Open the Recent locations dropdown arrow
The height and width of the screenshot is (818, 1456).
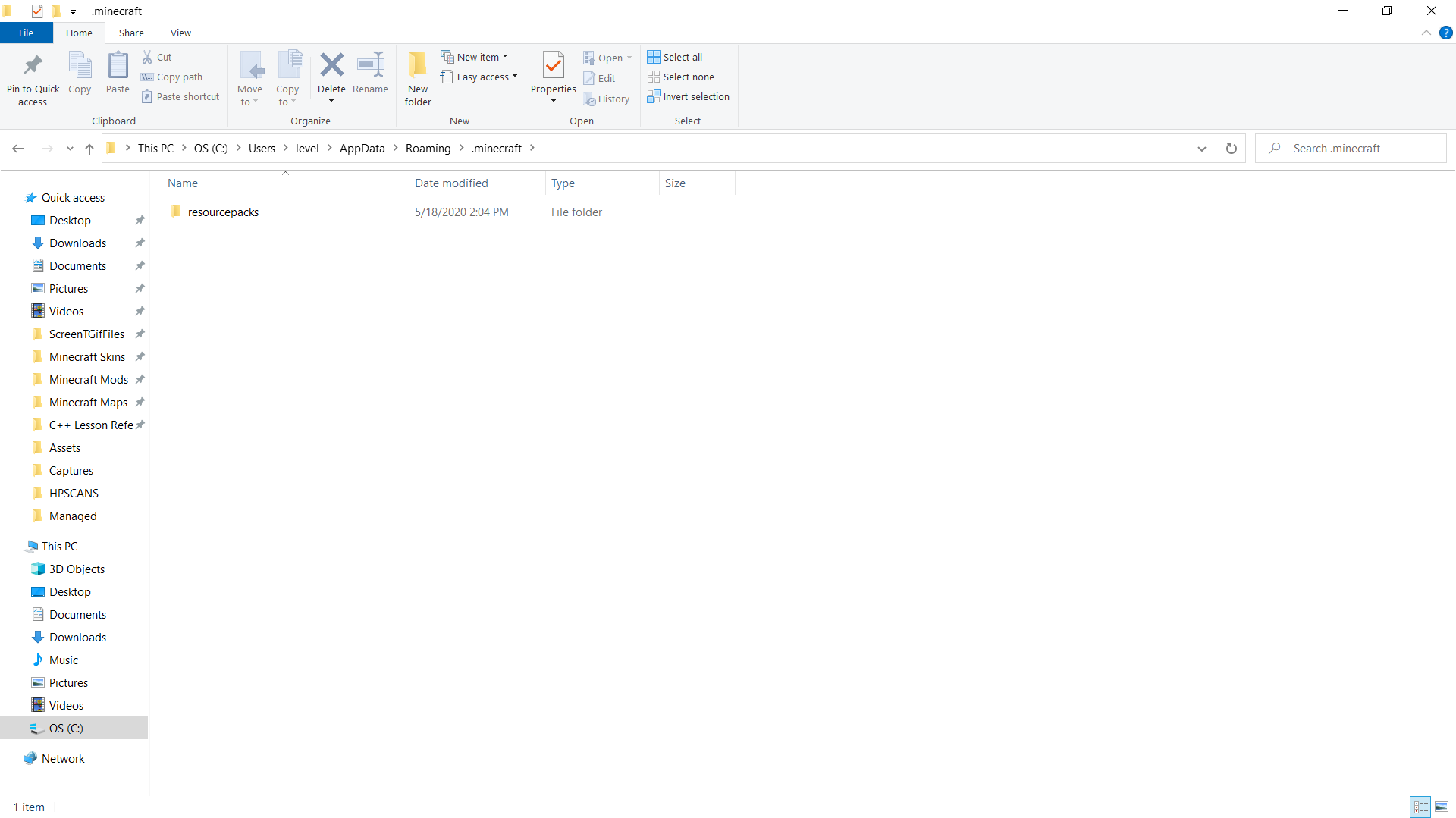pos(70,149)
